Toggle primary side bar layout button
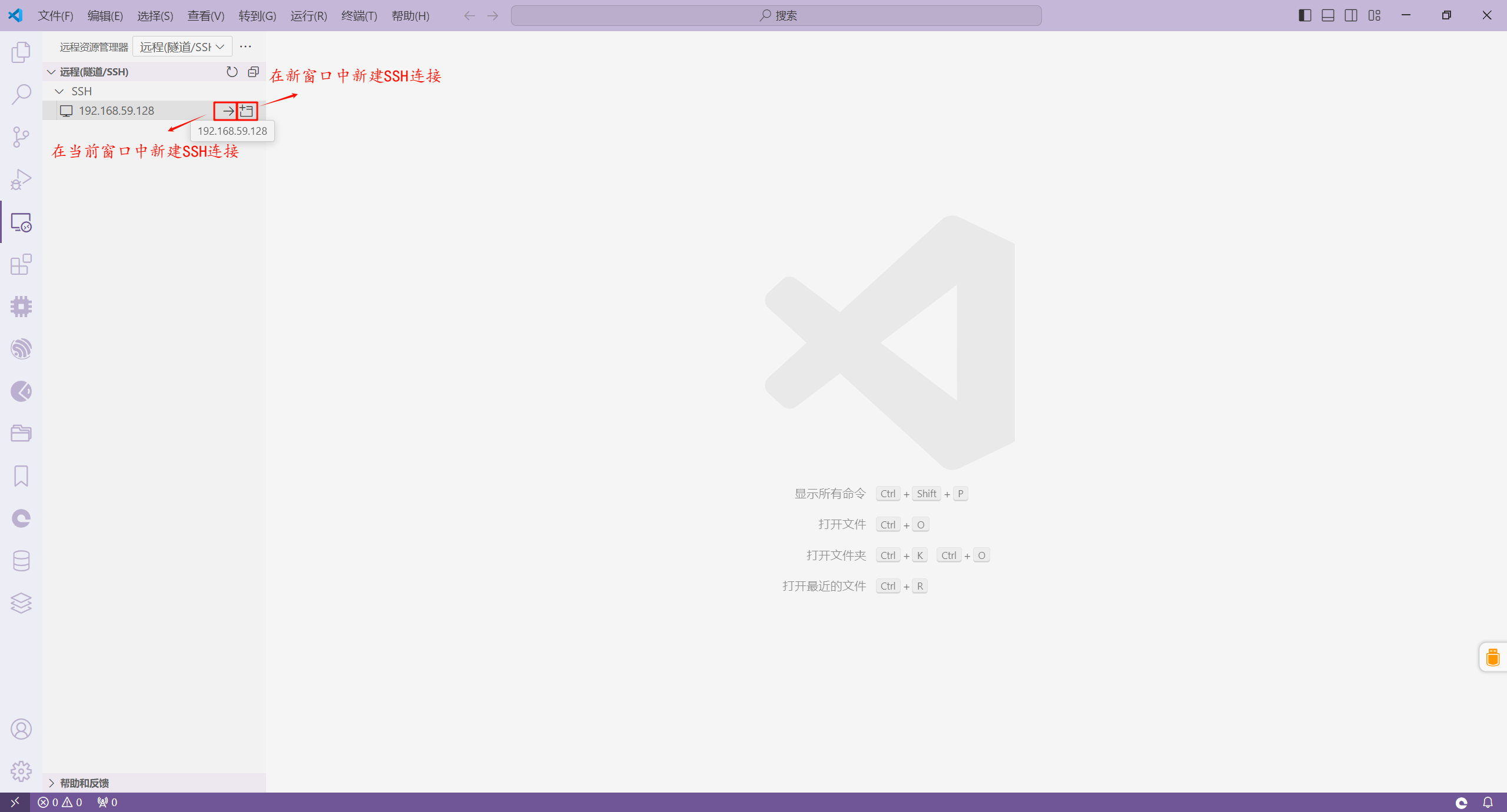 (x=1304, y=15)
